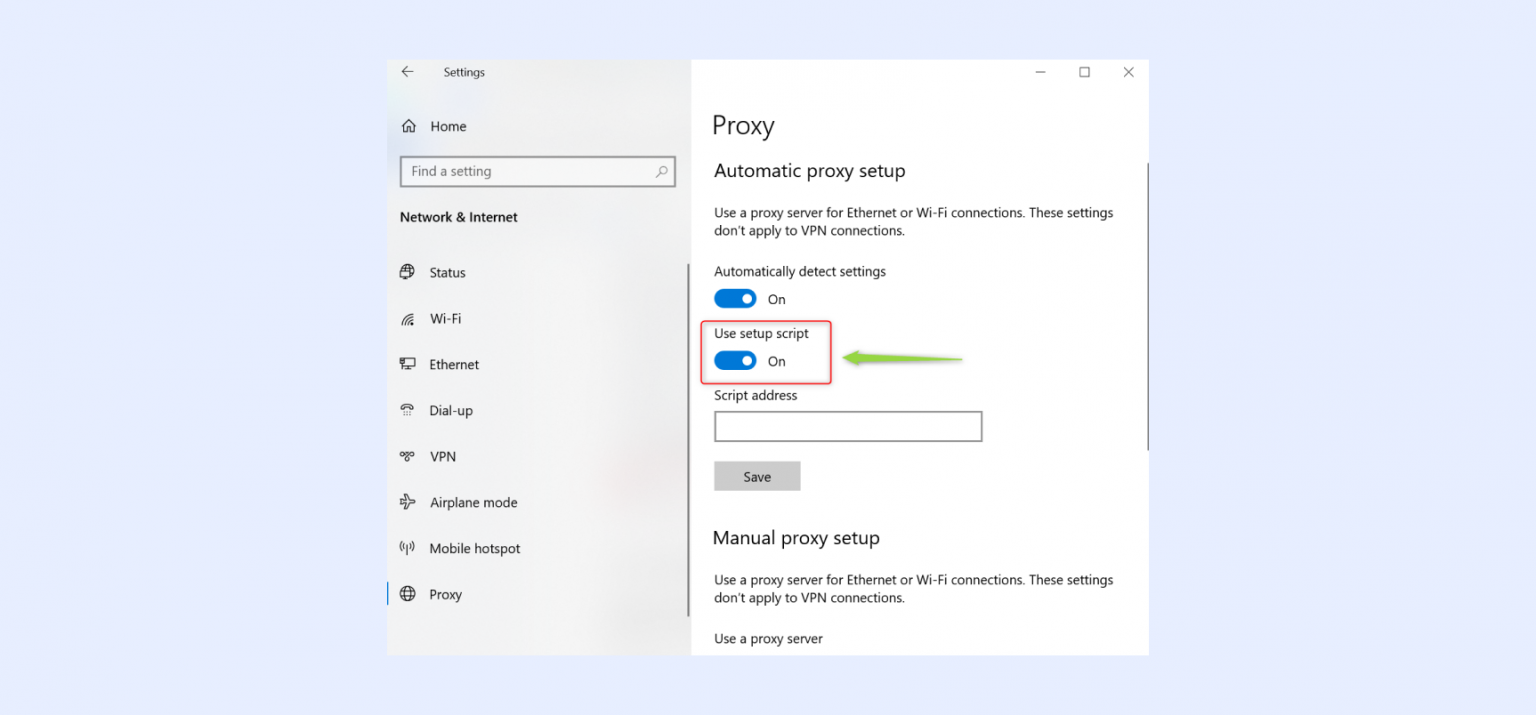
Task: Click the Proxy page heading
Action: [743, 126]
